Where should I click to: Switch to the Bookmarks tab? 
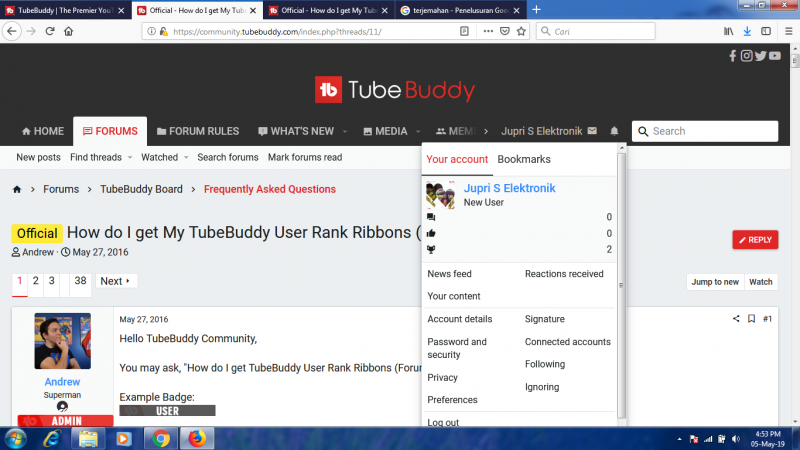(x=524, y=159)
